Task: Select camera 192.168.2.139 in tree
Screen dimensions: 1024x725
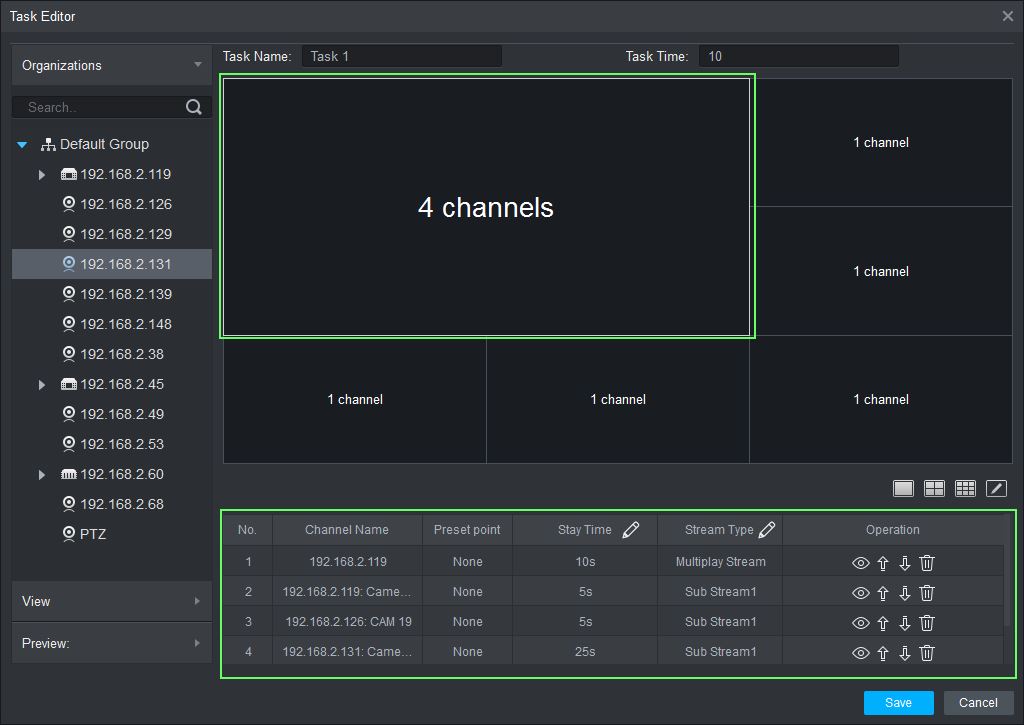Action: click(117, 295)
